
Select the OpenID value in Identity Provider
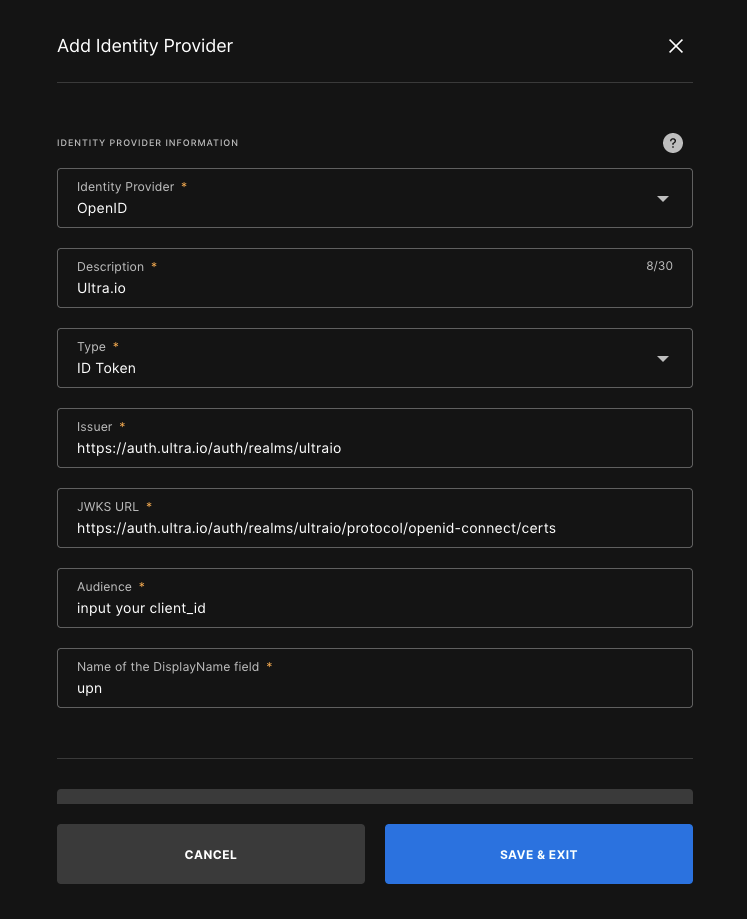tap(102, 208)
